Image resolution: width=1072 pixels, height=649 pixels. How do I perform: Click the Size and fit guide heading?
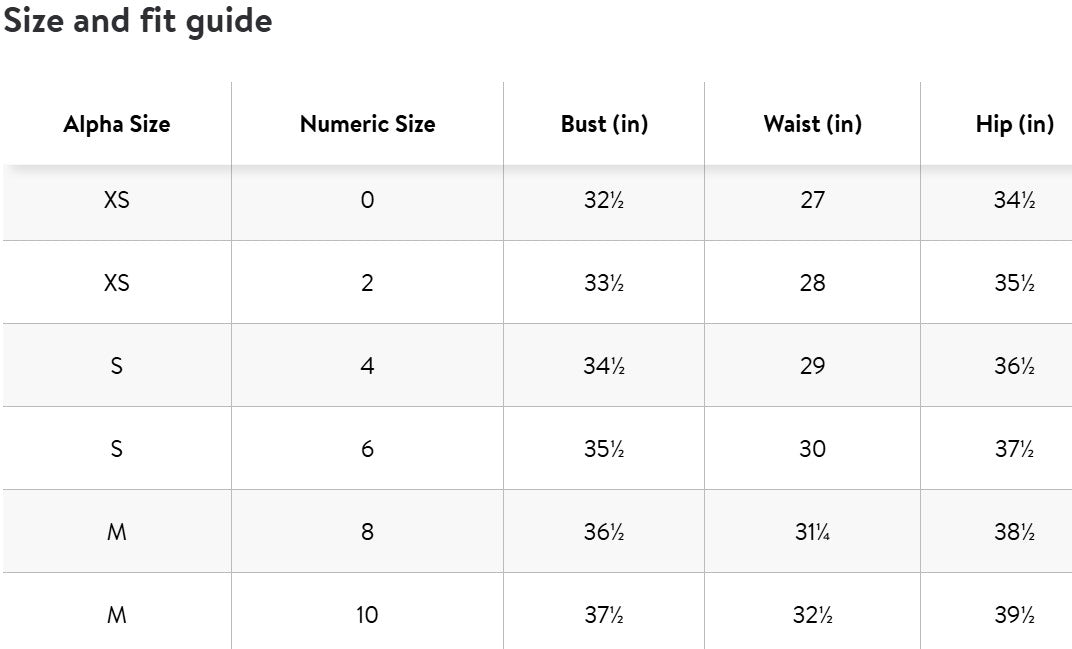coord(138,21)
